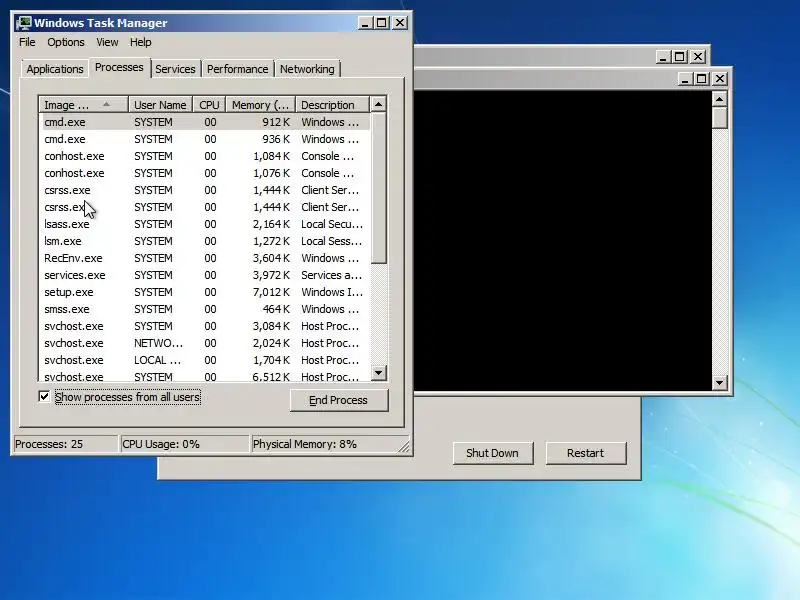
Task: Select the cmd.exe process using 936 K
Action: tap(204, 139)
